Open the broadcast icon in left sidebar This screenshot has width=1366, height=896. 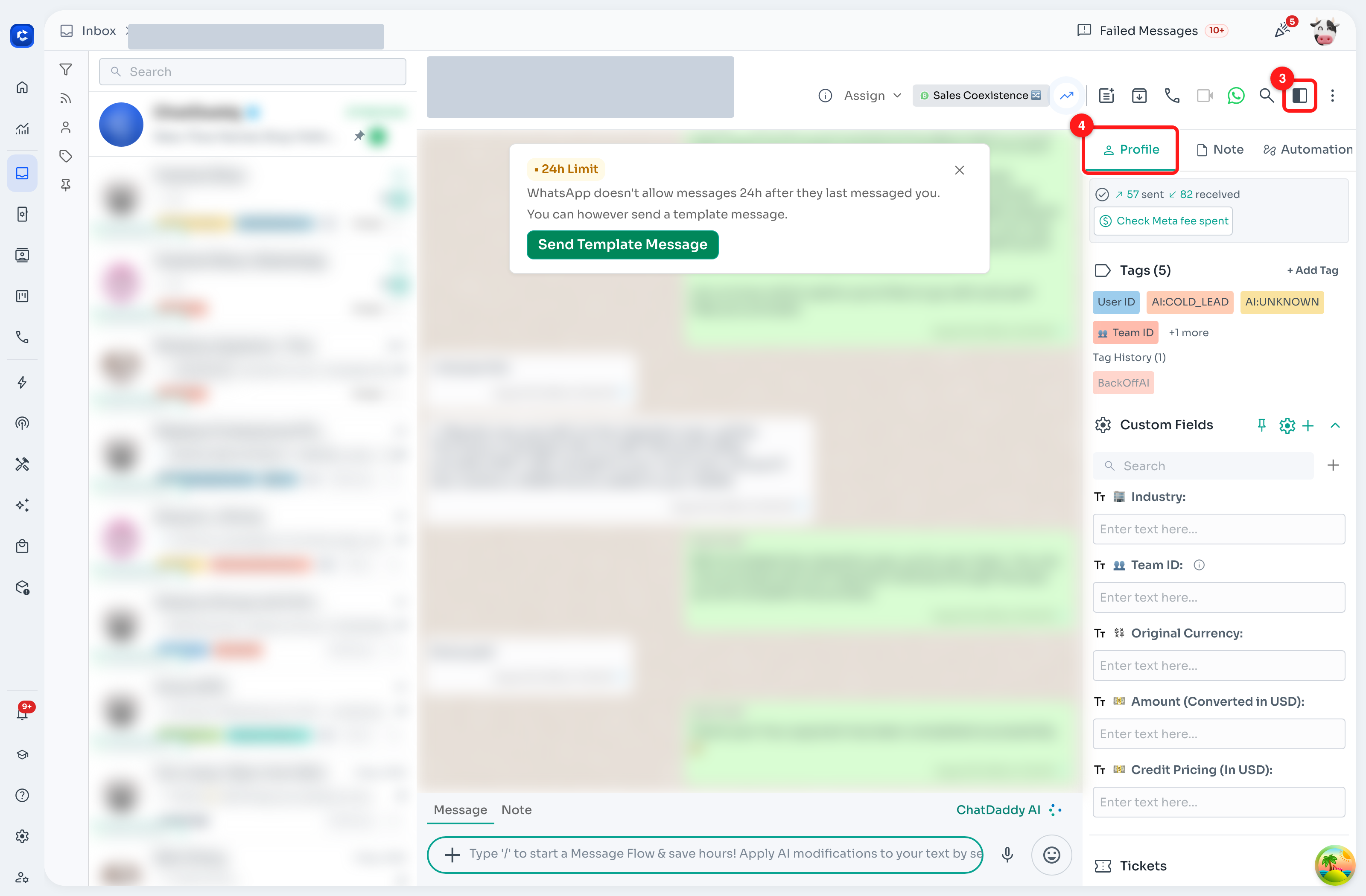22,423
